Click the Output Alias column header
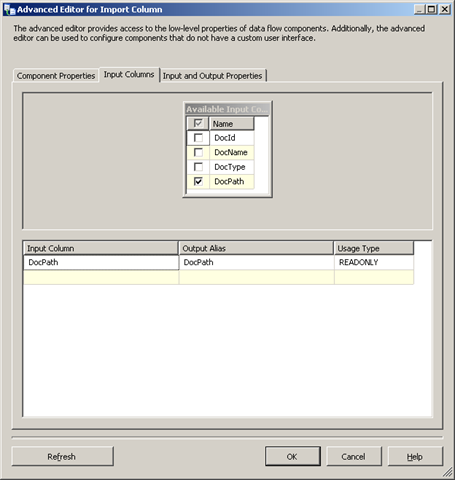455x480 pixels. pos(256,248)
